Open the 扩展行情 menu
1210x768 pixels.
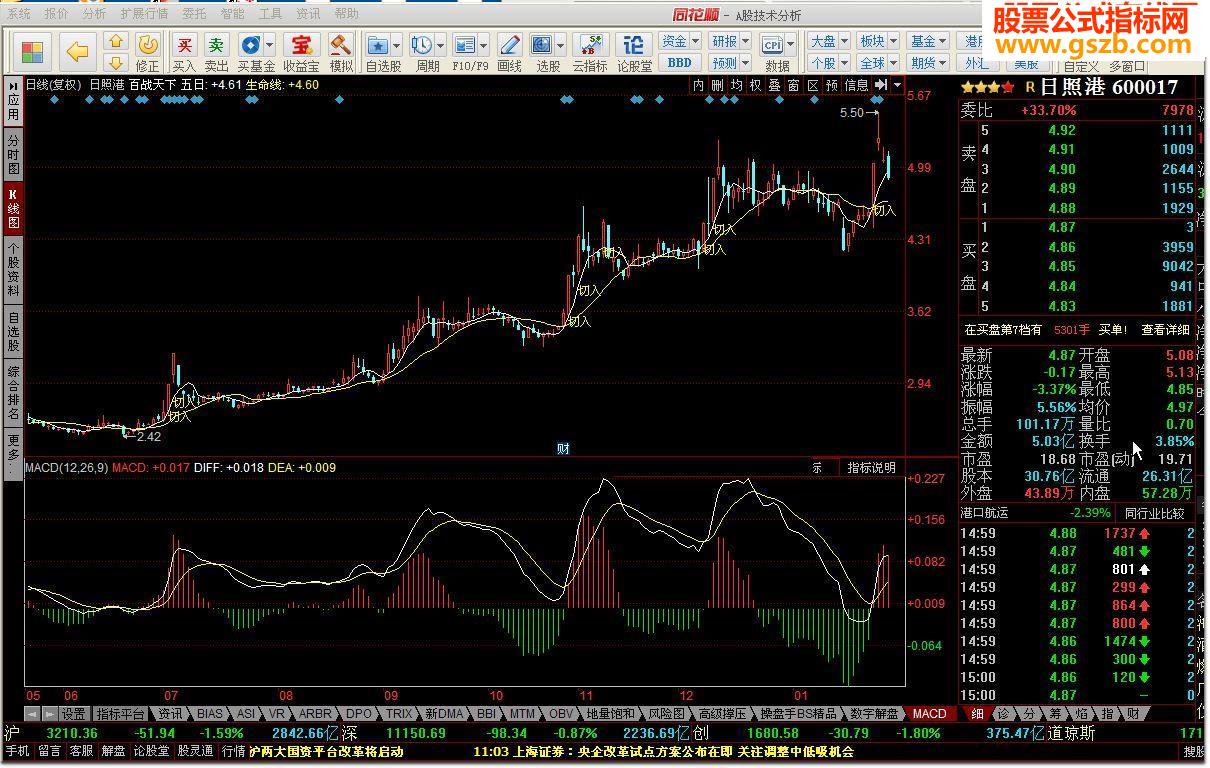coord(144,14)
